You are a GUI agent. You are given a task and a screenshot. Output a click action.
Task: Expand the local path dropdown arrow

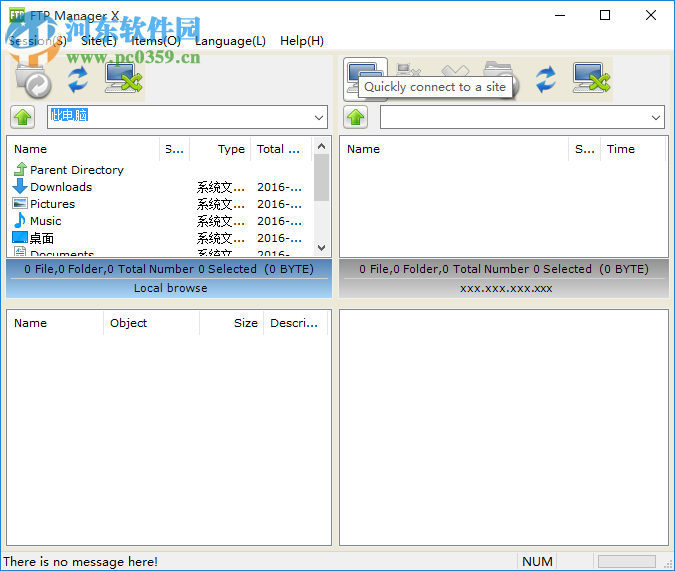(319, 117)
